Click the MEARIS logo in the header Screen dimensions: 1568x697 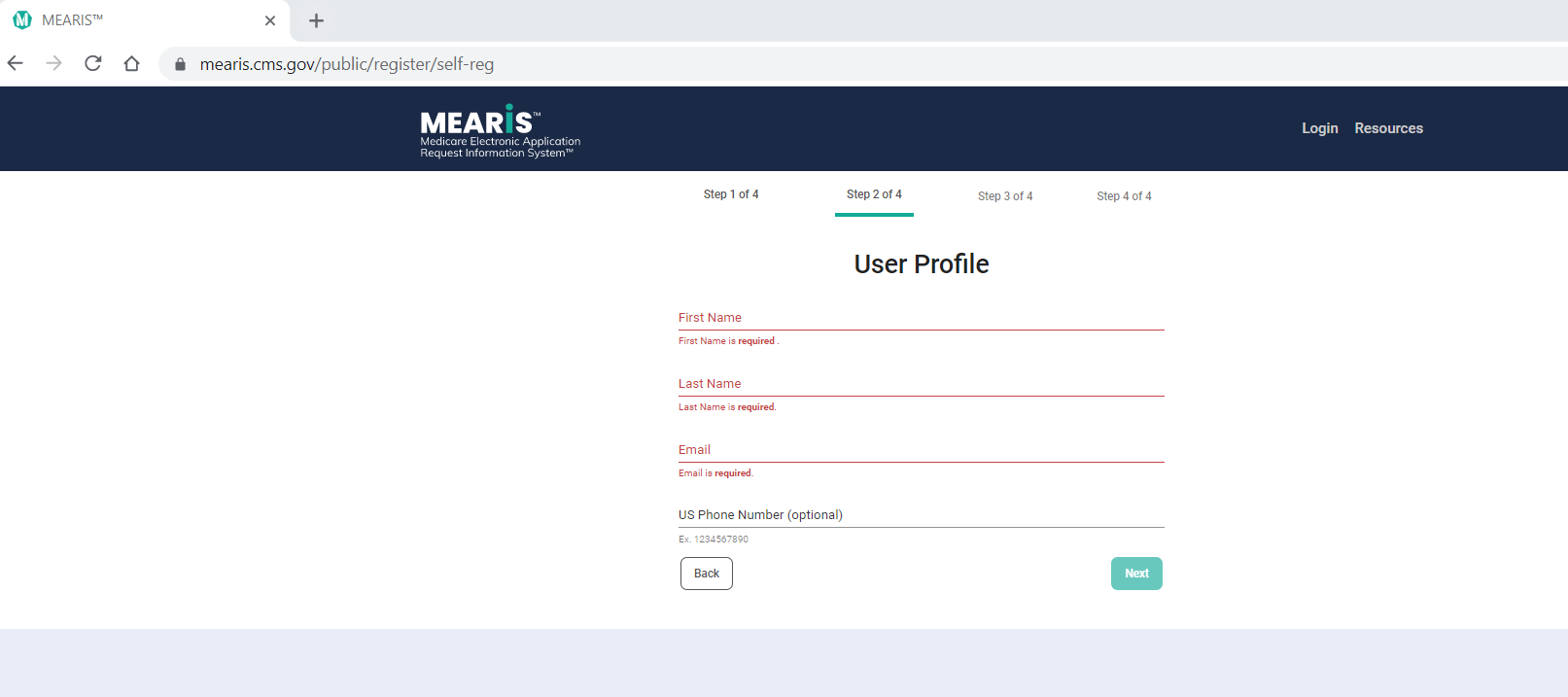[500, 131]
